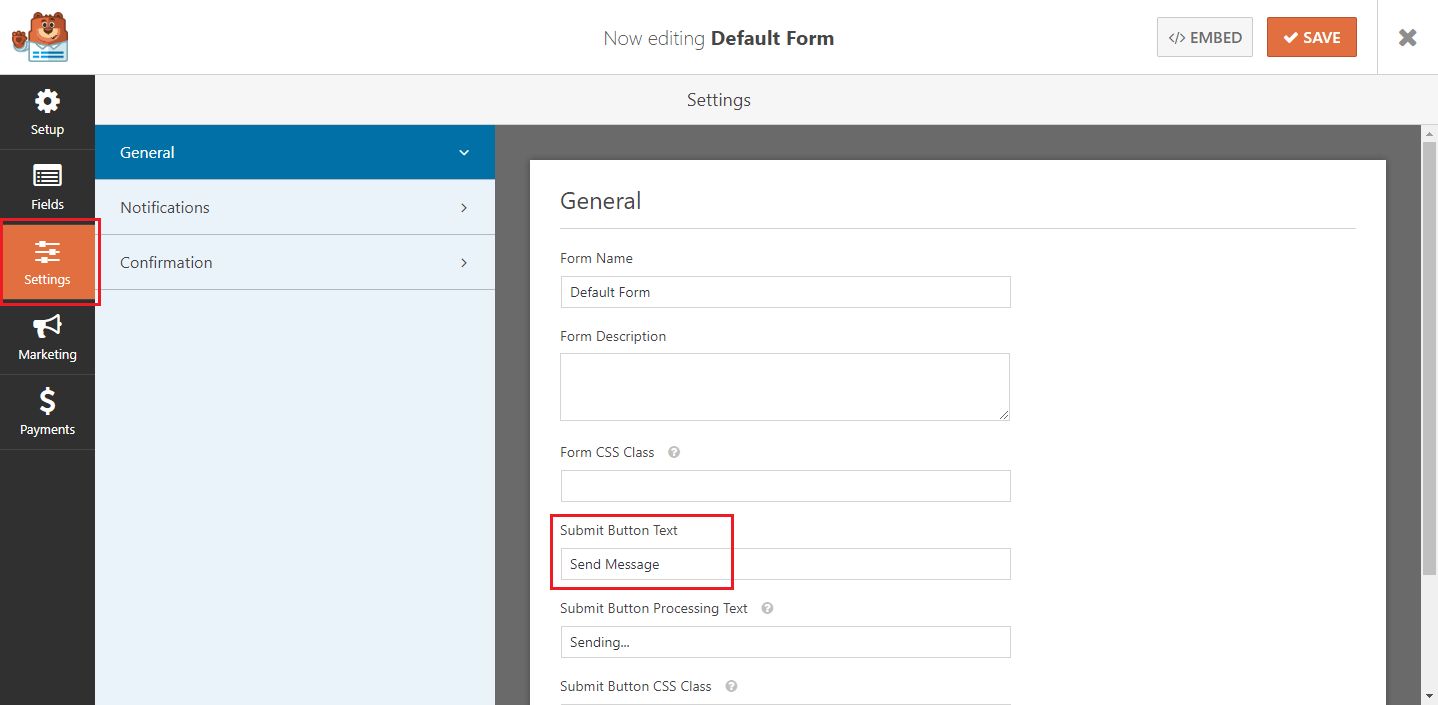Expand the Notifications section arrow
The height and width of the screenshot is (705, 1438).
click(x=464, y=208)
